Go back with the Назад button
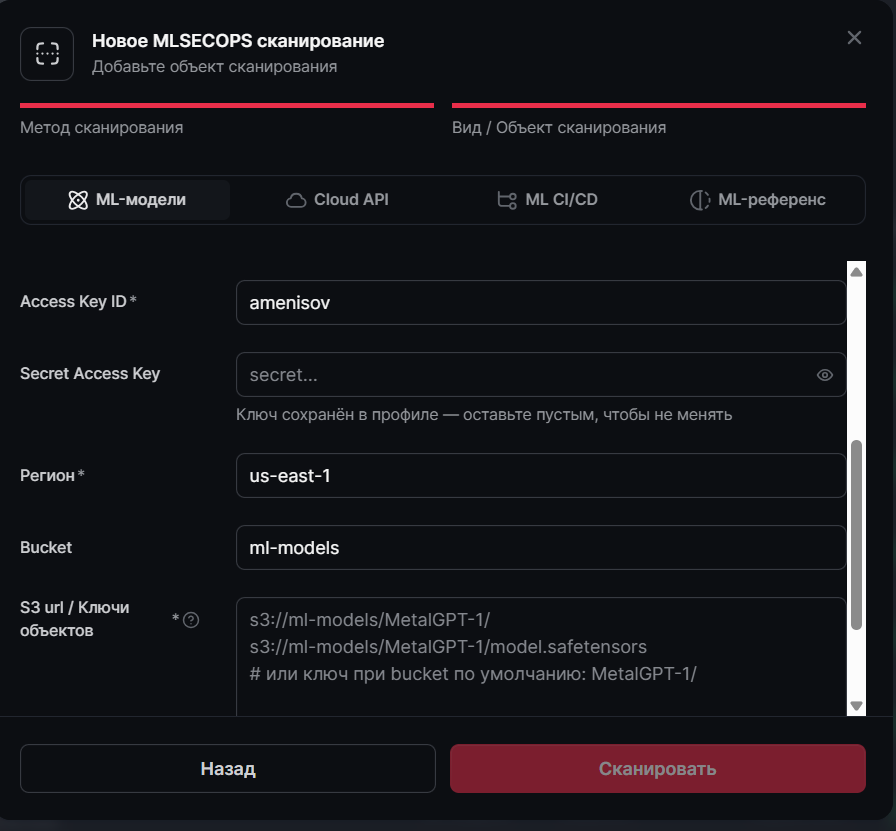This screenshot has width=896, height=831. pos(227,768)
